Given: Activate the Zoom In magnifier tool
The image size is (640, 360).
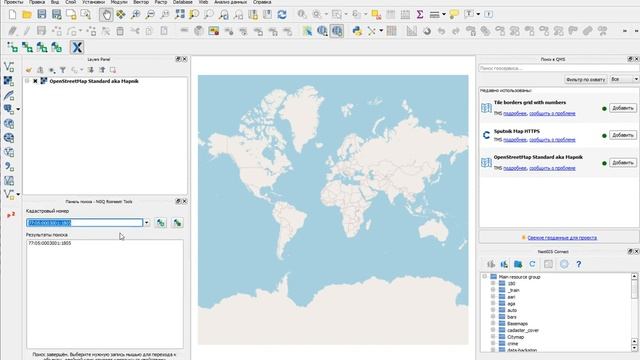Looking at the screenshot, I should pos(136,15).
